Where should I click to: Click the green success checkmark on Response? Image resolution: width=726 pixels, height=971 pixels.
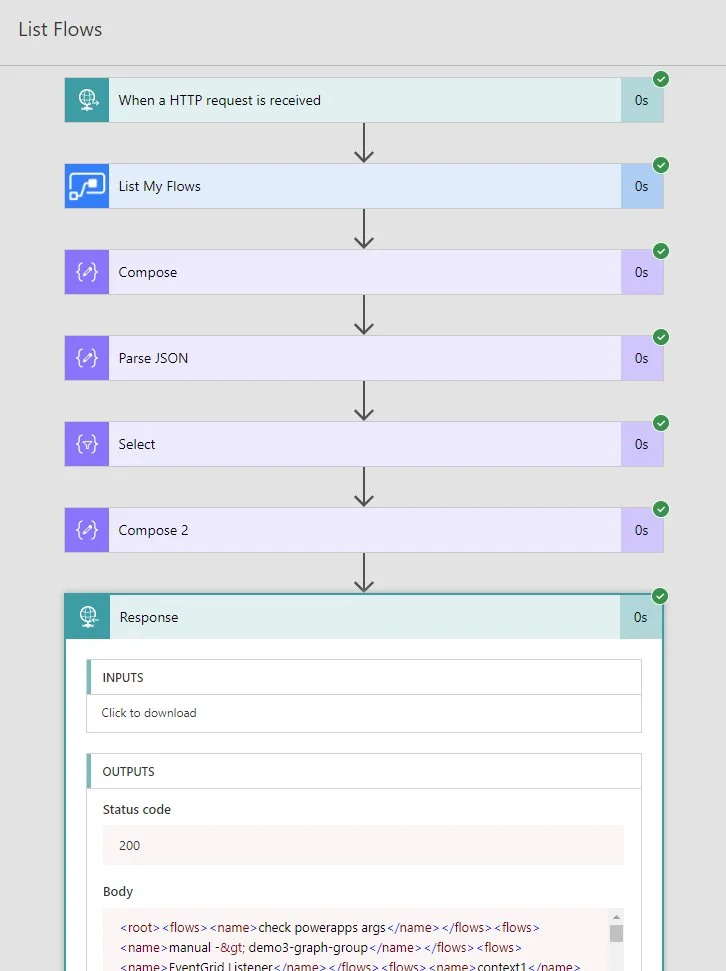click(x=660, y=596)
